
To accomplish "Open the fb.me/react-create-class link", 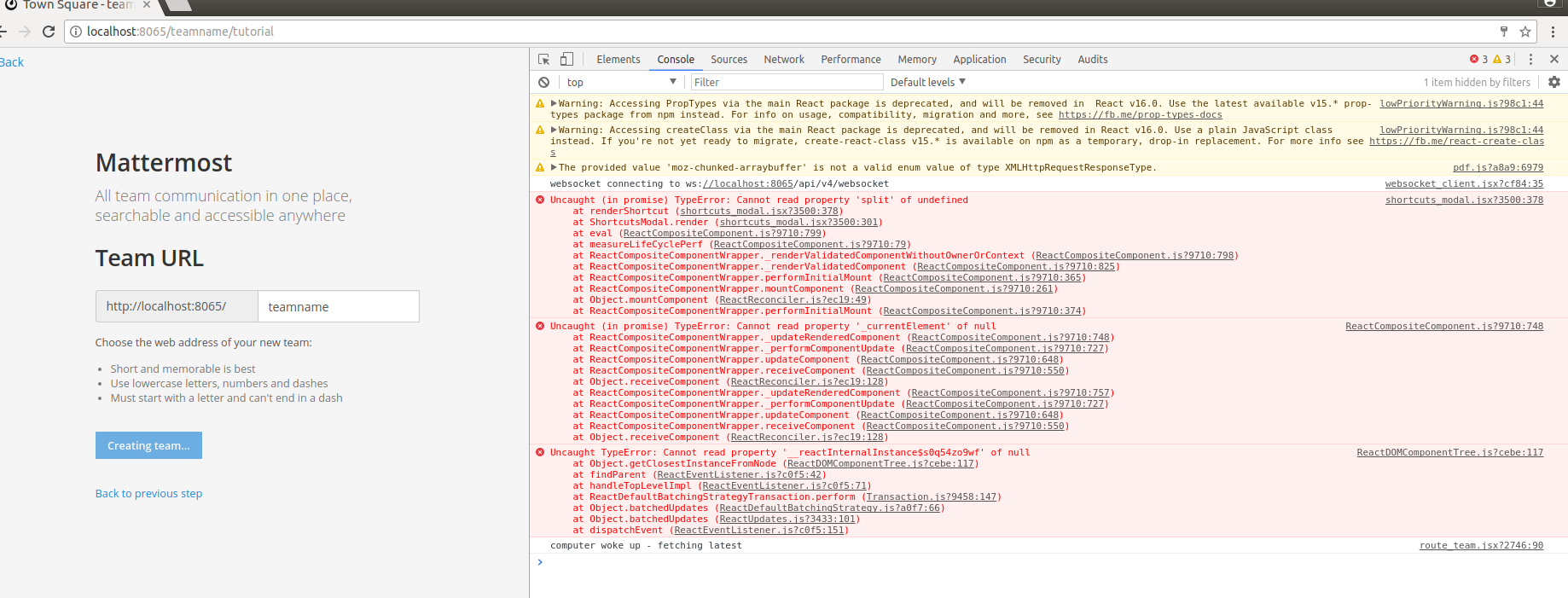I will [x=1456, y=141].
